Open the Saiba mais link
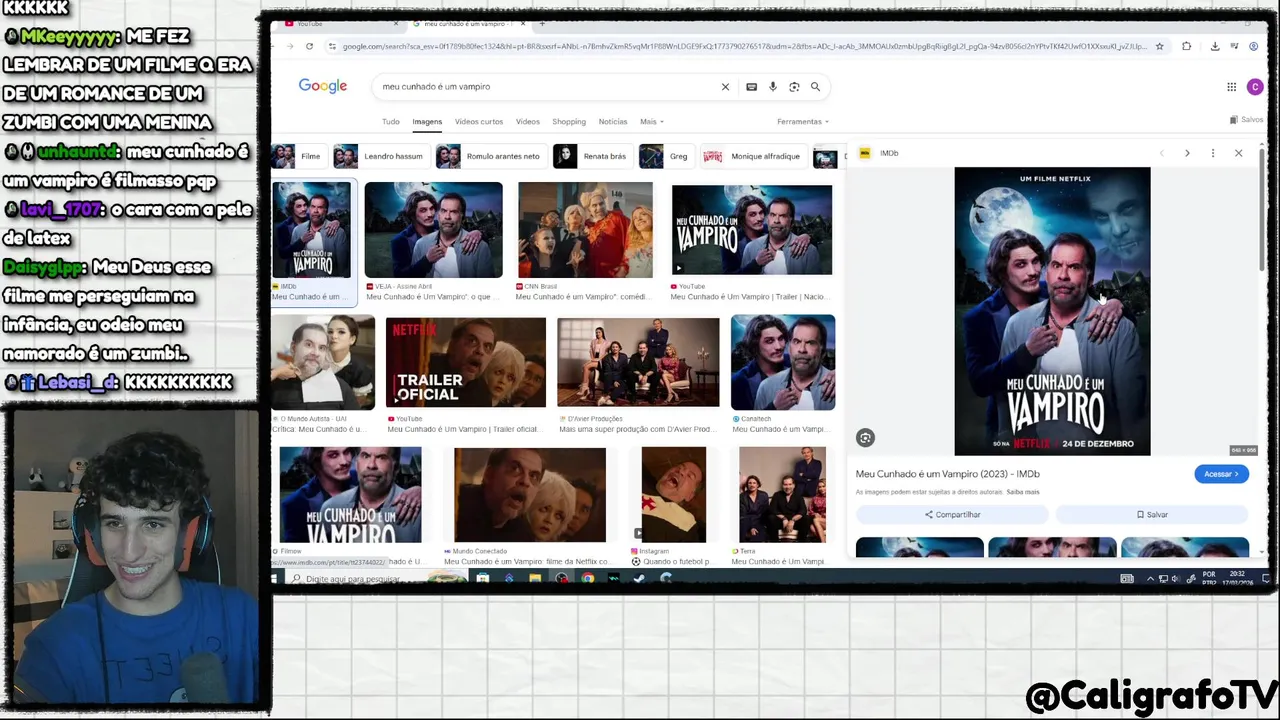 tap(1023, 492)
